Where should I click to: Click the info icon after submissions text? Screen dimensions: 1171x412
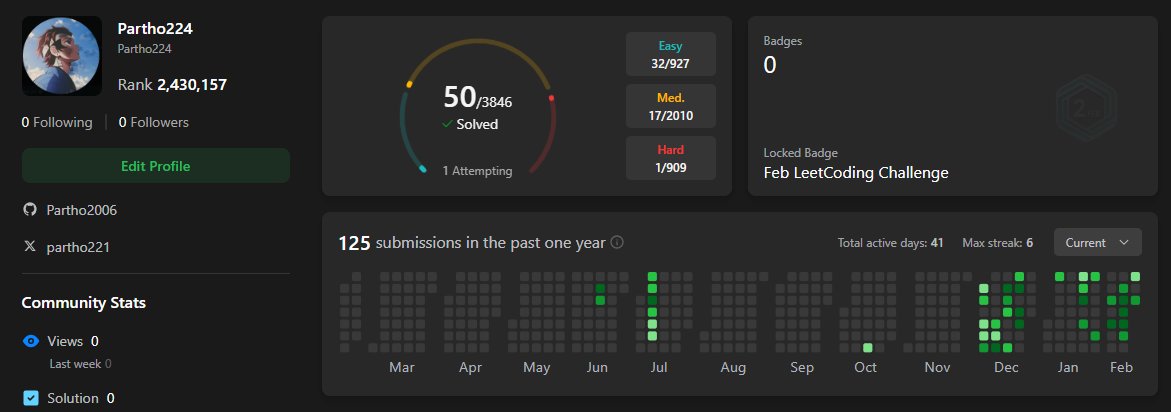[x=617, y=243]
